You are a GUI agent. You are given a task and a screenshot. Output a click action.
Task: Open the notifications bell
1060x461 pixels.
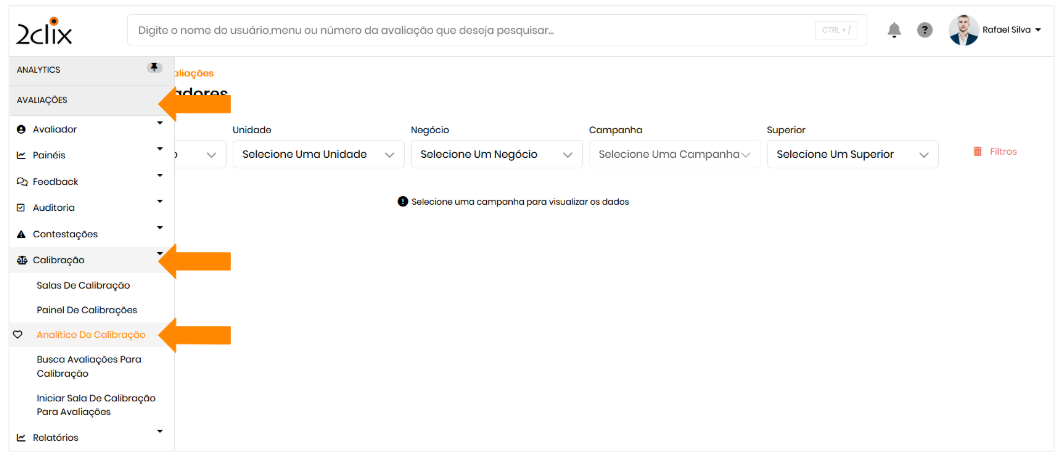[x=894, y=30]
